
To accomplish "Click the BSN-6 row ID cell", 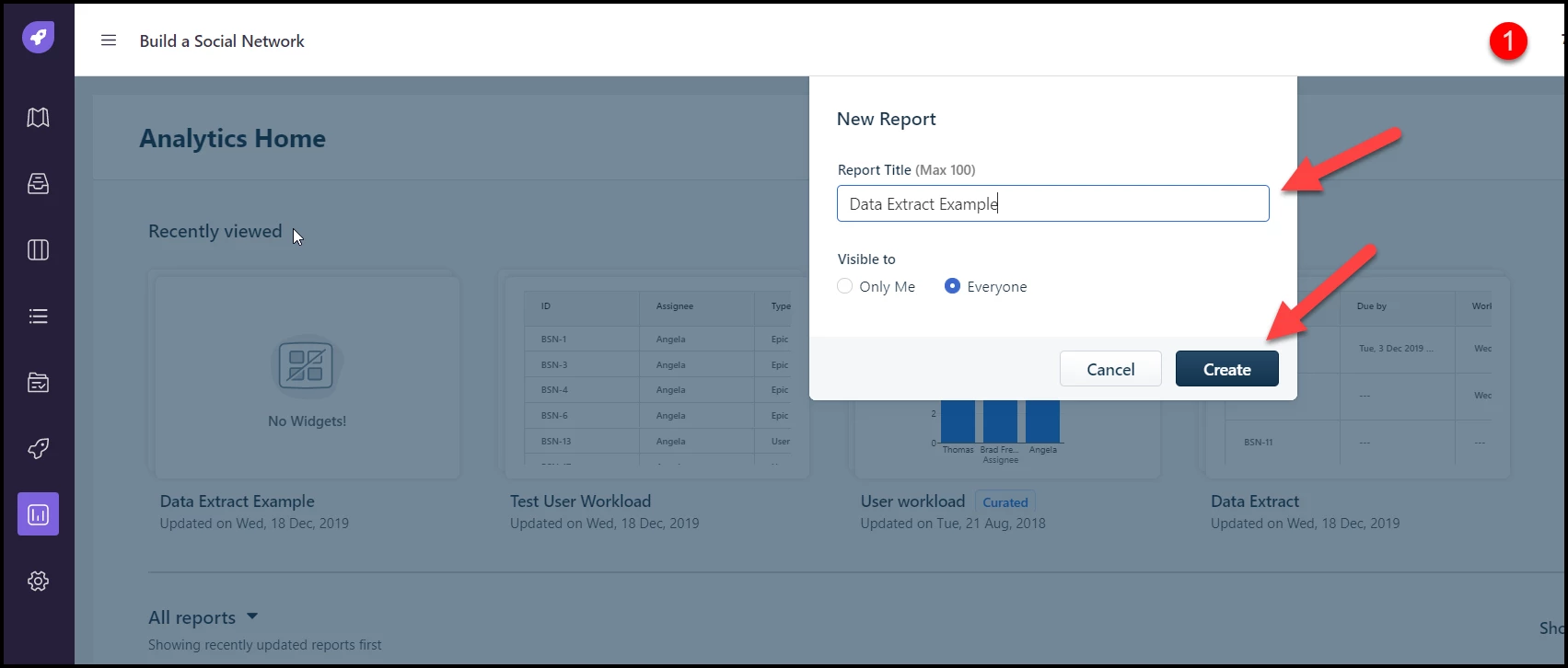I will point(553,416).
